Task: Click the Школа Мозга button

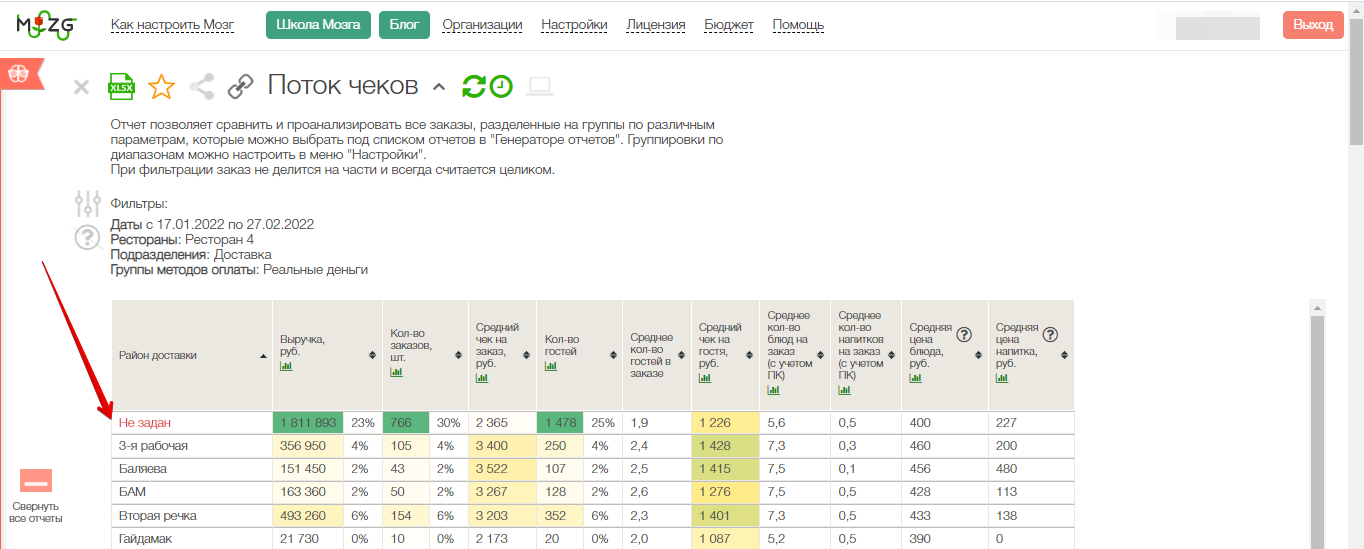Action: (318, 25)
